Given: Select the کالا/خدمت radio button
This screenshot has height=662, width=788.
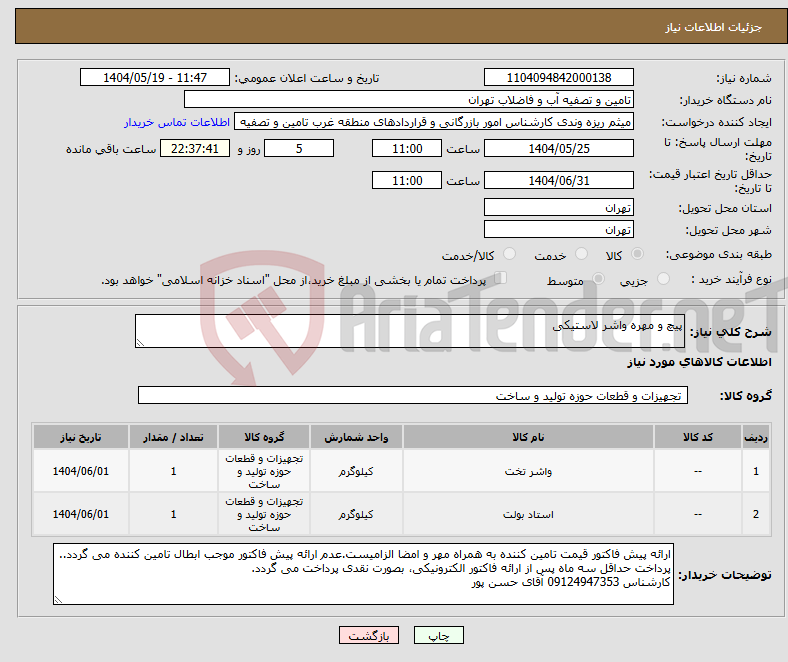Looking at the screenshot, I should click(510, 254).
